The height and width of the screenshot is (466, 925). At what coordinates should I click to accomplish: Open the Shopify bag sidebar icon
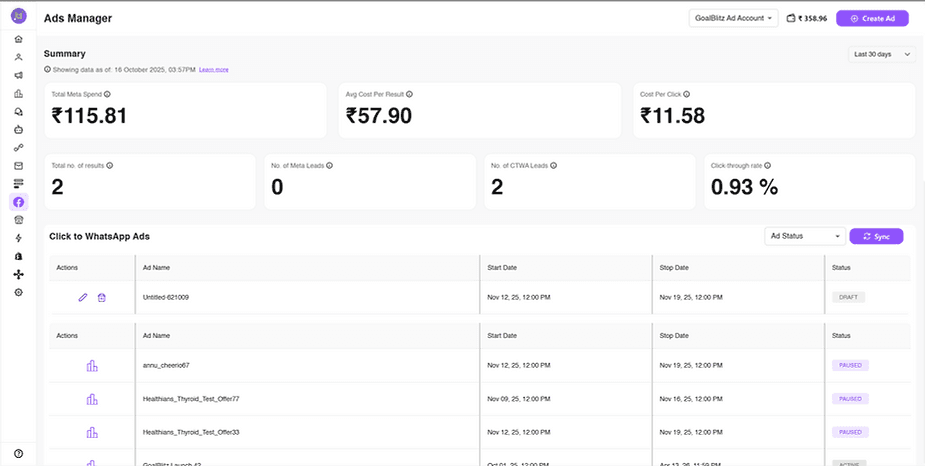click(18, 256)
